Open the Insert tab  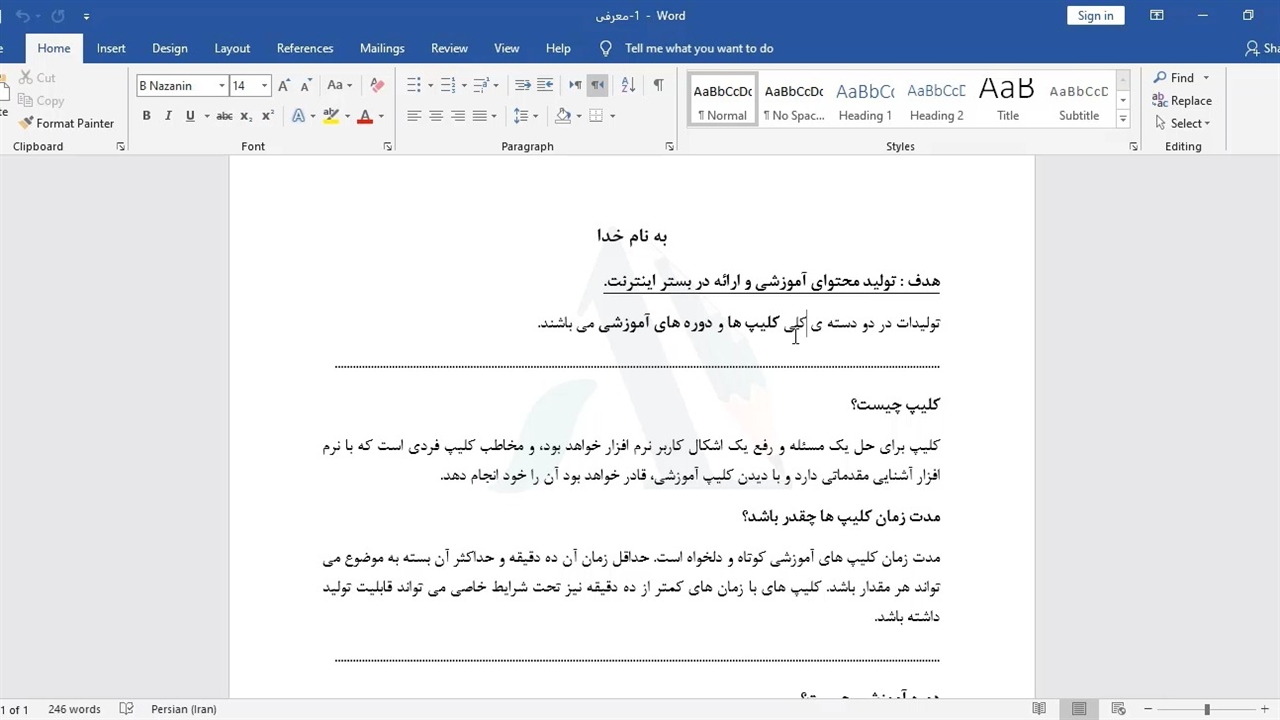[x=111, y=48]
